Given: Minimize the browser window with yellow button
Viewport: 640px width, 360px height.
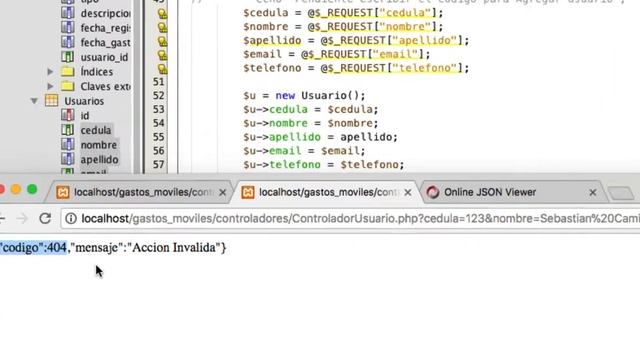Looking at the screenshot, I should click(16, 189).
